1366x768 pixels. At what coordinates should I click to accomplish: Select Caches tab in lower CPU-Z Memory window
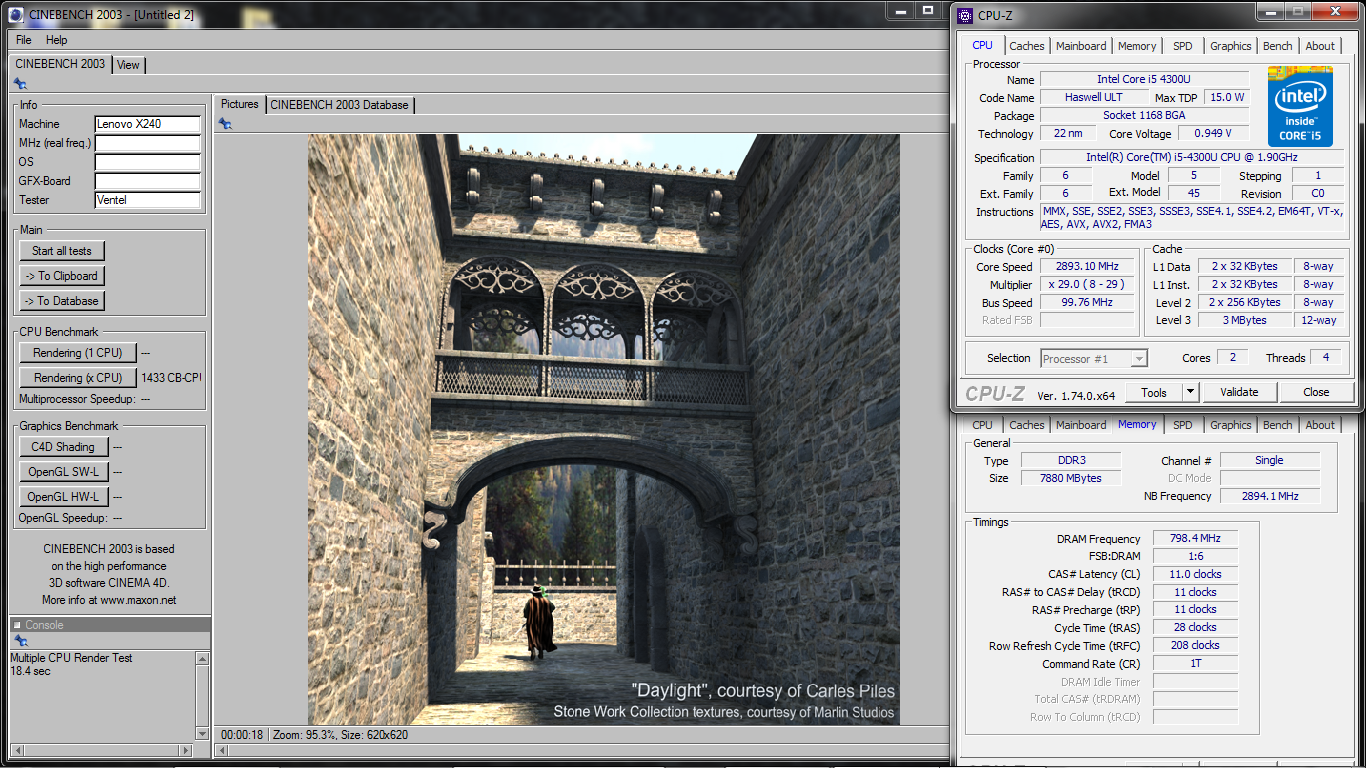(1027, 425)
